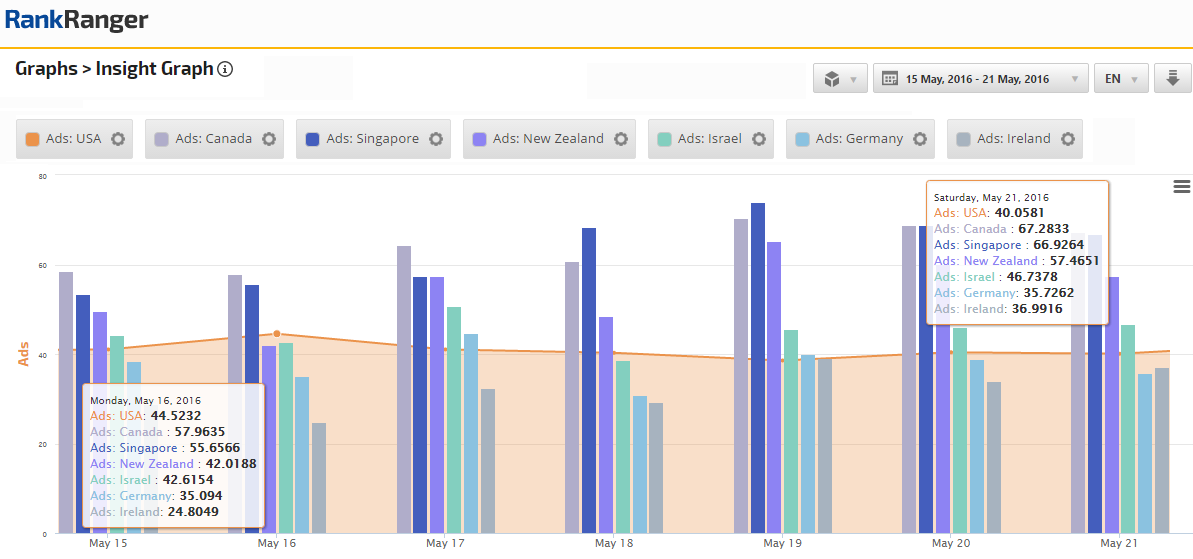Click the orange Ads: USA color swatch

point(32,139)
